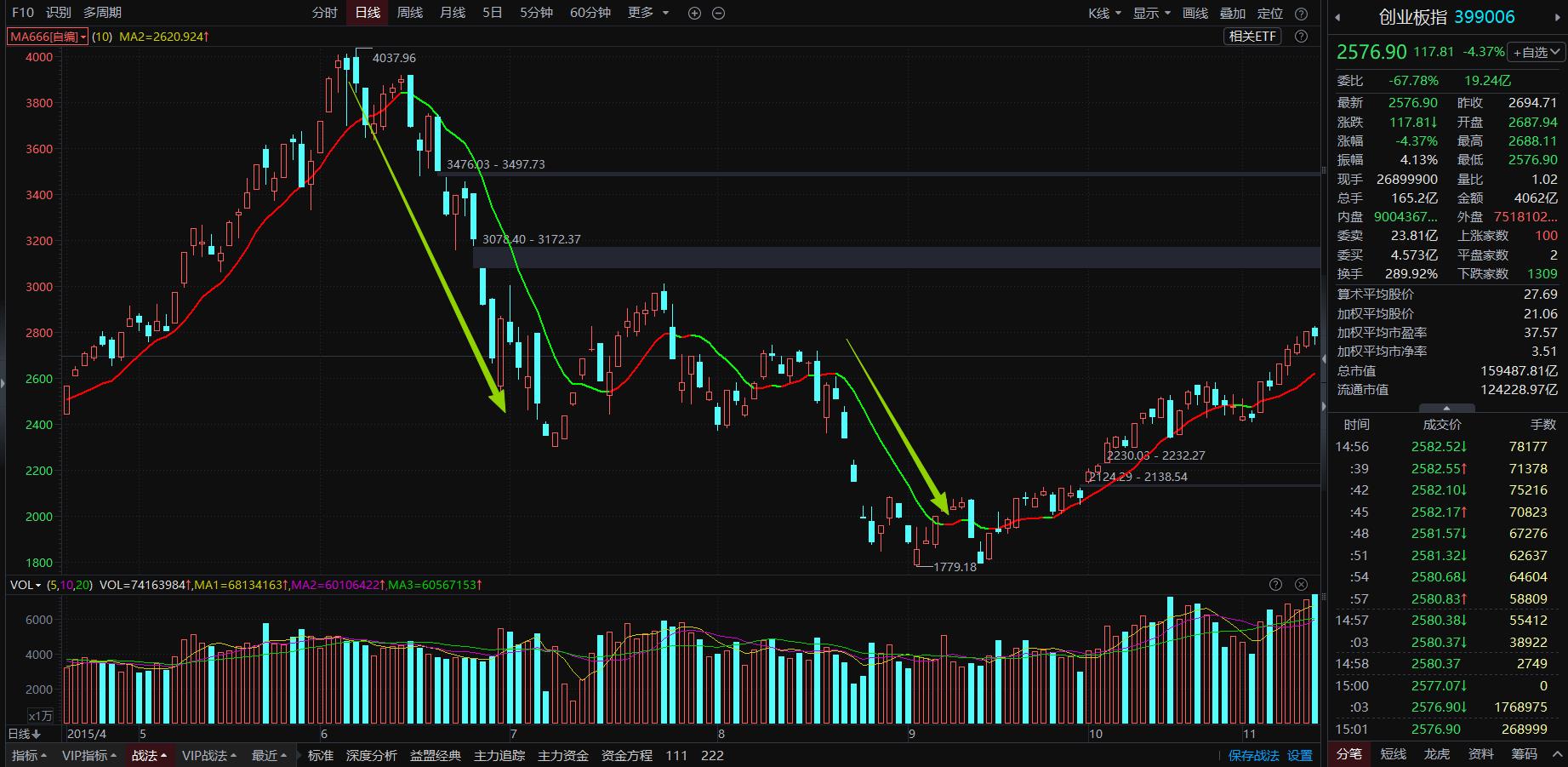Open help icon next to 相关ETF button
The image size is (1568, 767).
[1301, 36]
